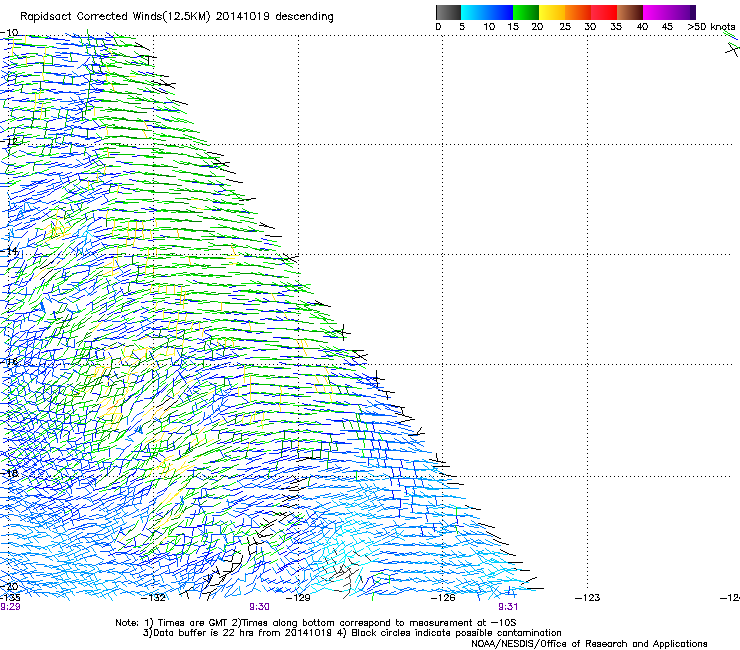
Task: Click the "15" label under the color bar
Action: pos(513,27)
